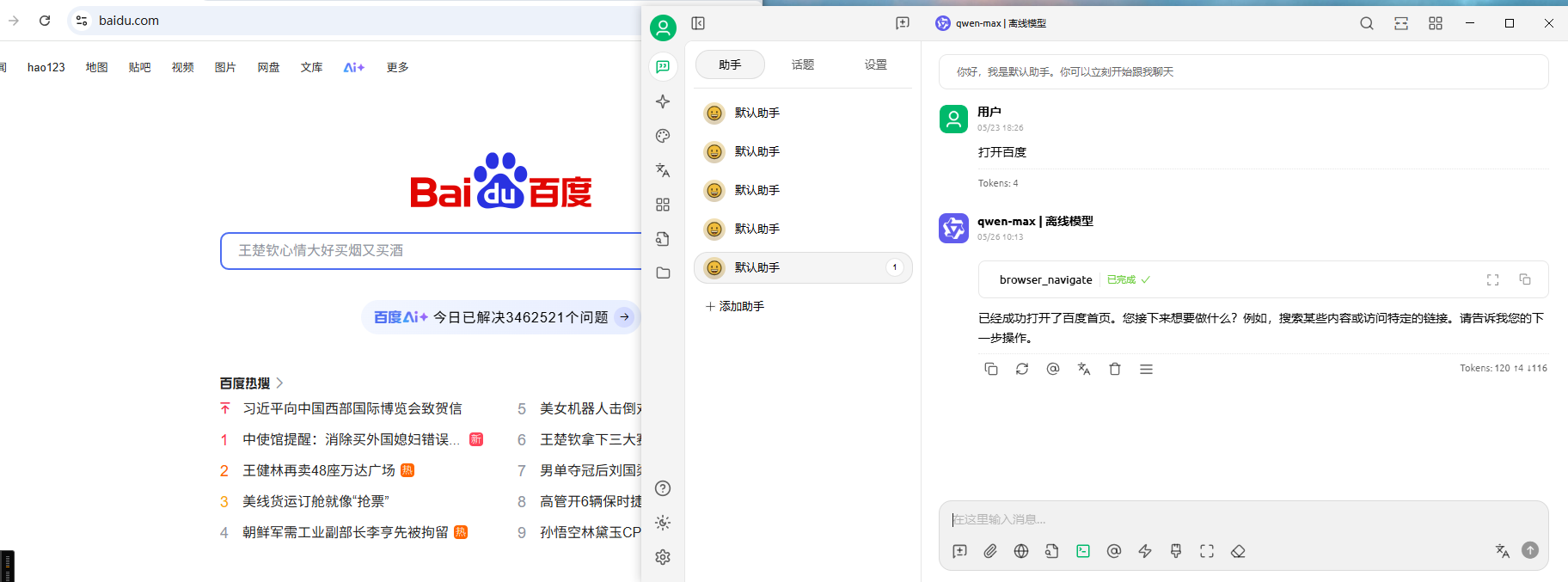Viewport: 1568px width, 582px height.
Task: Toggle web search globe in input toolbar
Action: point(1021,551)
